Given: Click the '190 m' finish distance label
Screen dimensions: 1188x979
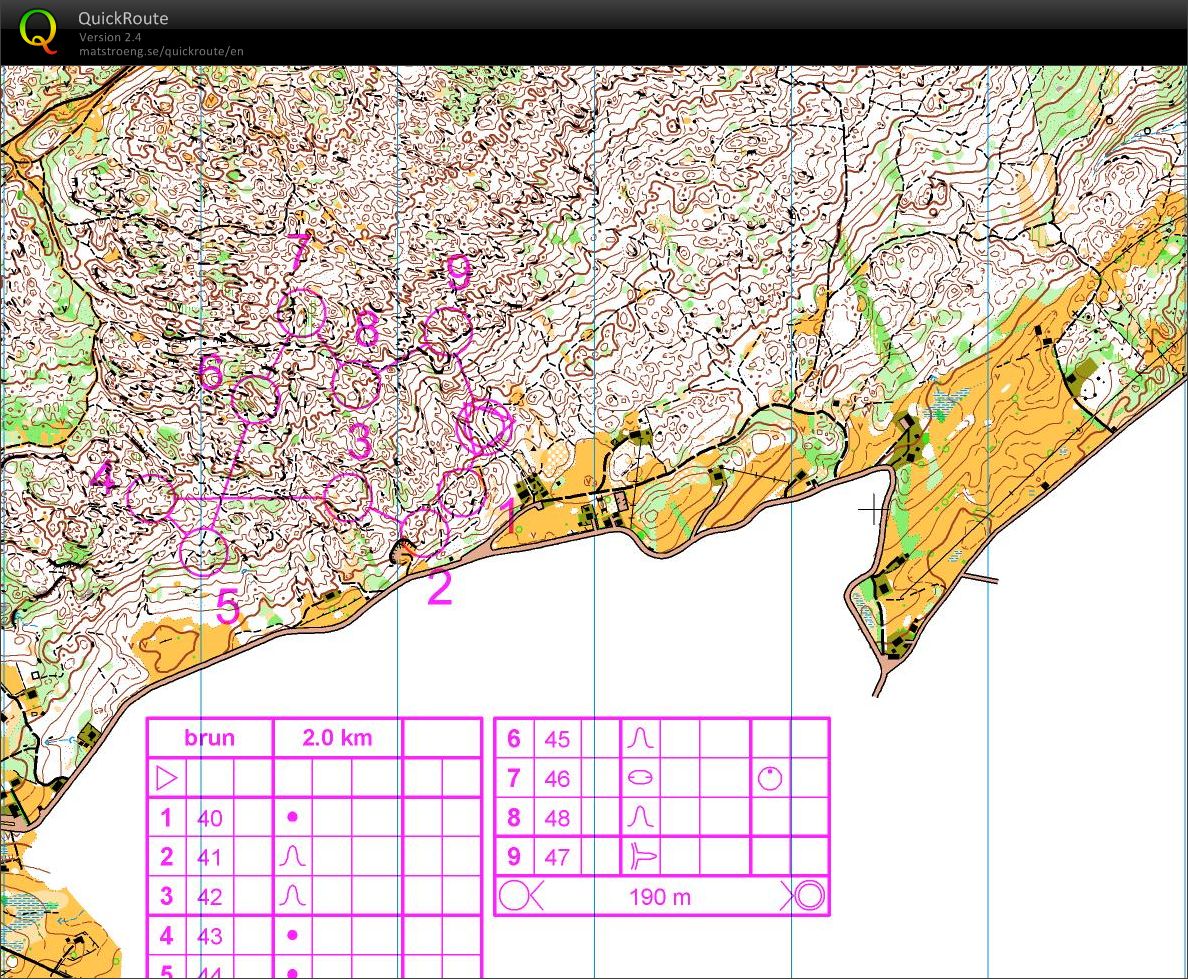Looking at the screenshot, I should [660, 897].
